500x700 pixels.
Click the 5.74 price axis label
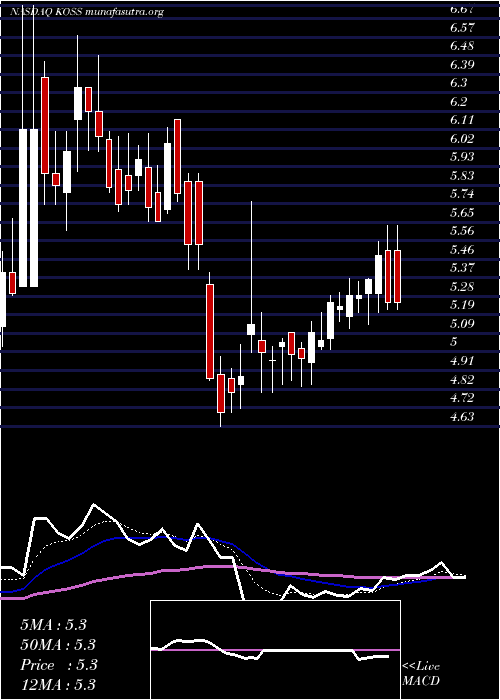click(462, 194)
